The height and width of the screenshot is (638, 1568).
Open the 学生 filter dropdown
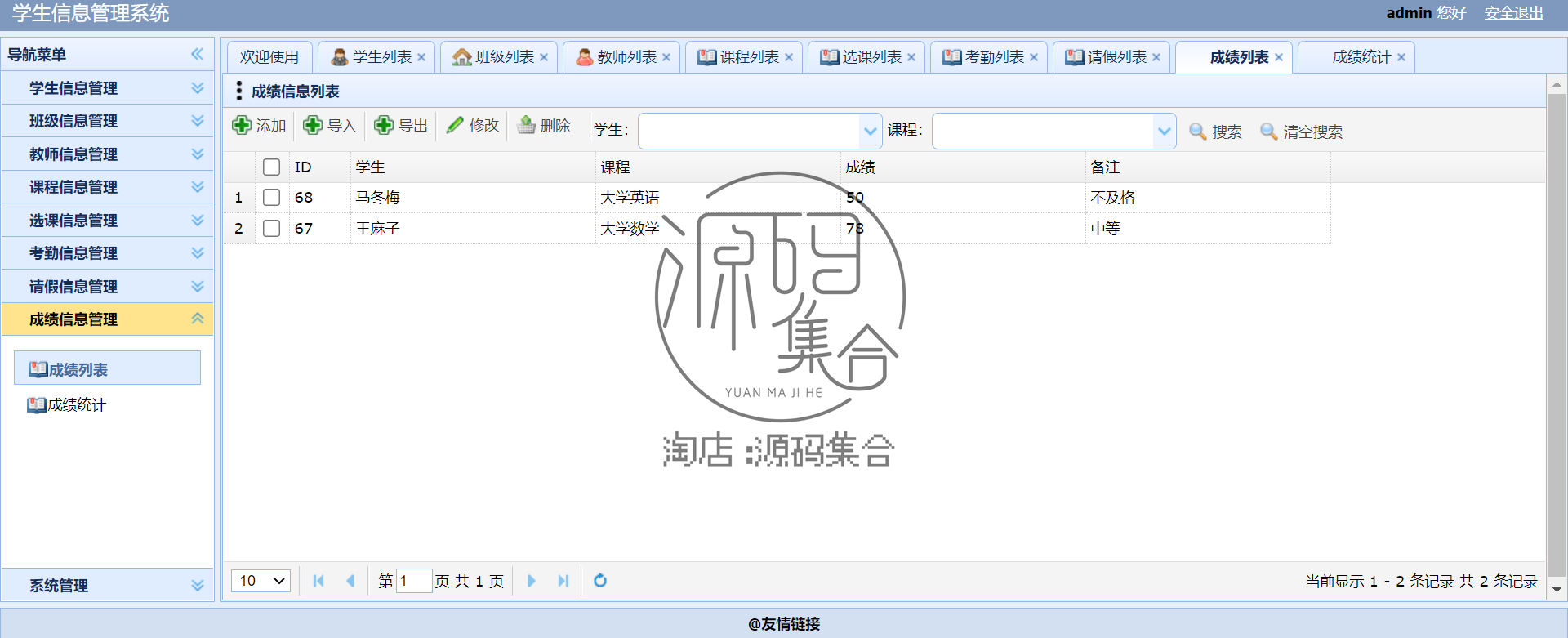point(871,132)
